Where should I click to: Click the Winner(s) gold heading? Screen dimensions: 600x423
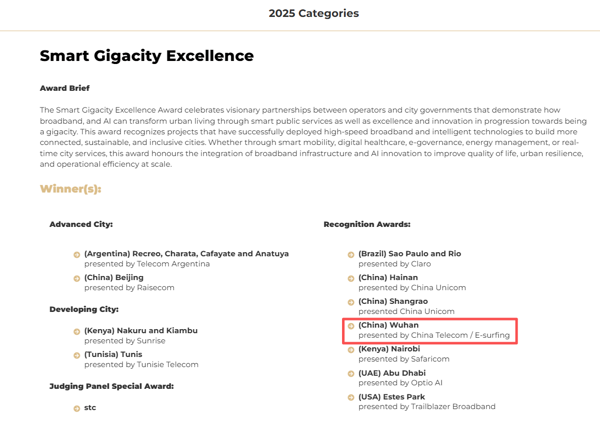pos(70,188)
